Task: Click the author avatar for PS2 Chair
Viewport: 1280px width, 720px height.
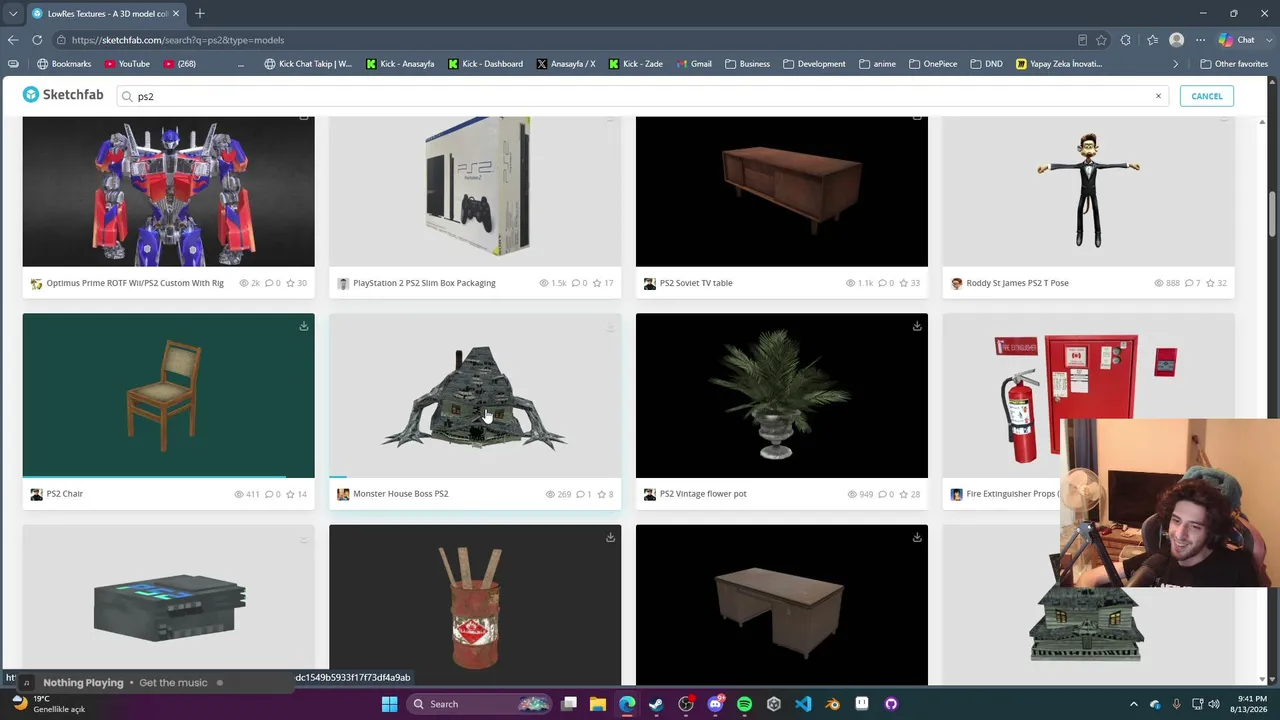Action: click(36, 494)
